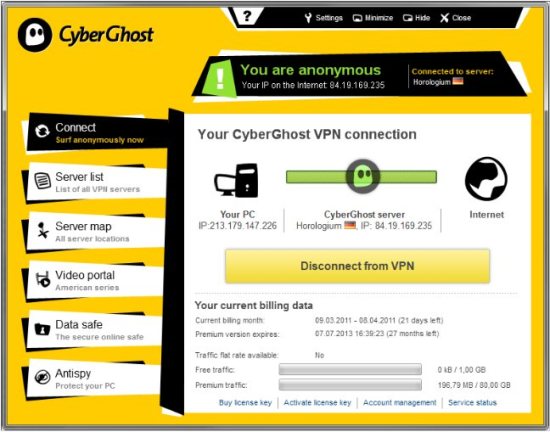Click the Internet globe icon
This screenshot has height=432, width=550.
point(486,179)
